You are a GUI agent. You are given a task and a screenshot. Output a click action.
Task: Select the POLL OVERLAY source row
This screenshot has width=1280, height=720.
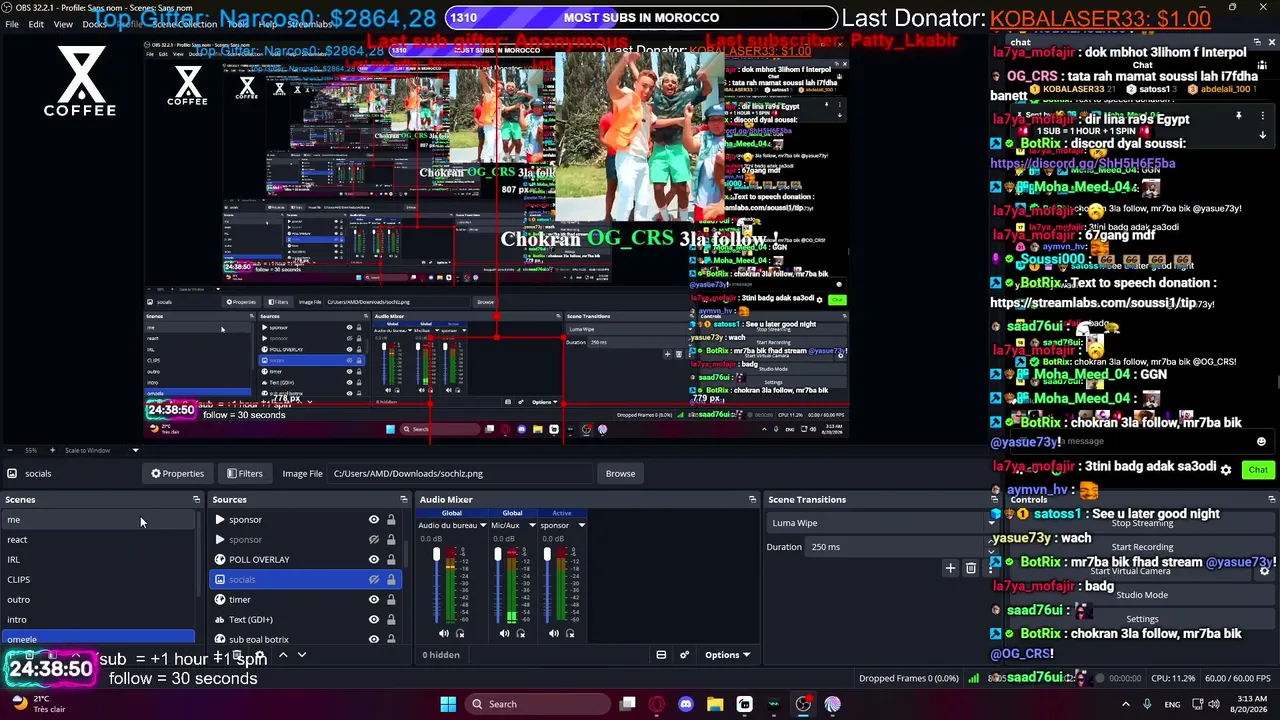[305, 559]
